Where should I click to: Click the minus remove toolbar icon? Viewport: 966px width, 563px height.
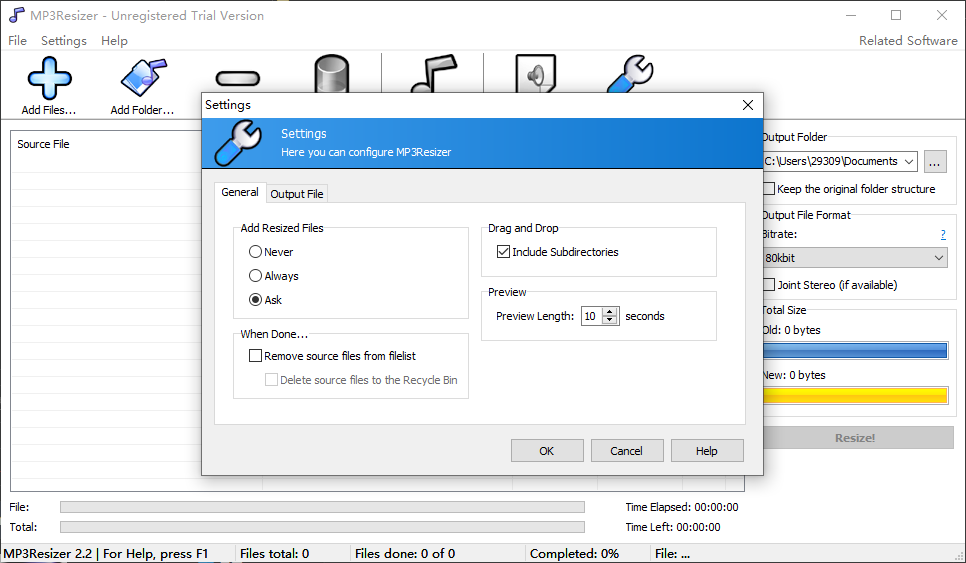point(238,79)
